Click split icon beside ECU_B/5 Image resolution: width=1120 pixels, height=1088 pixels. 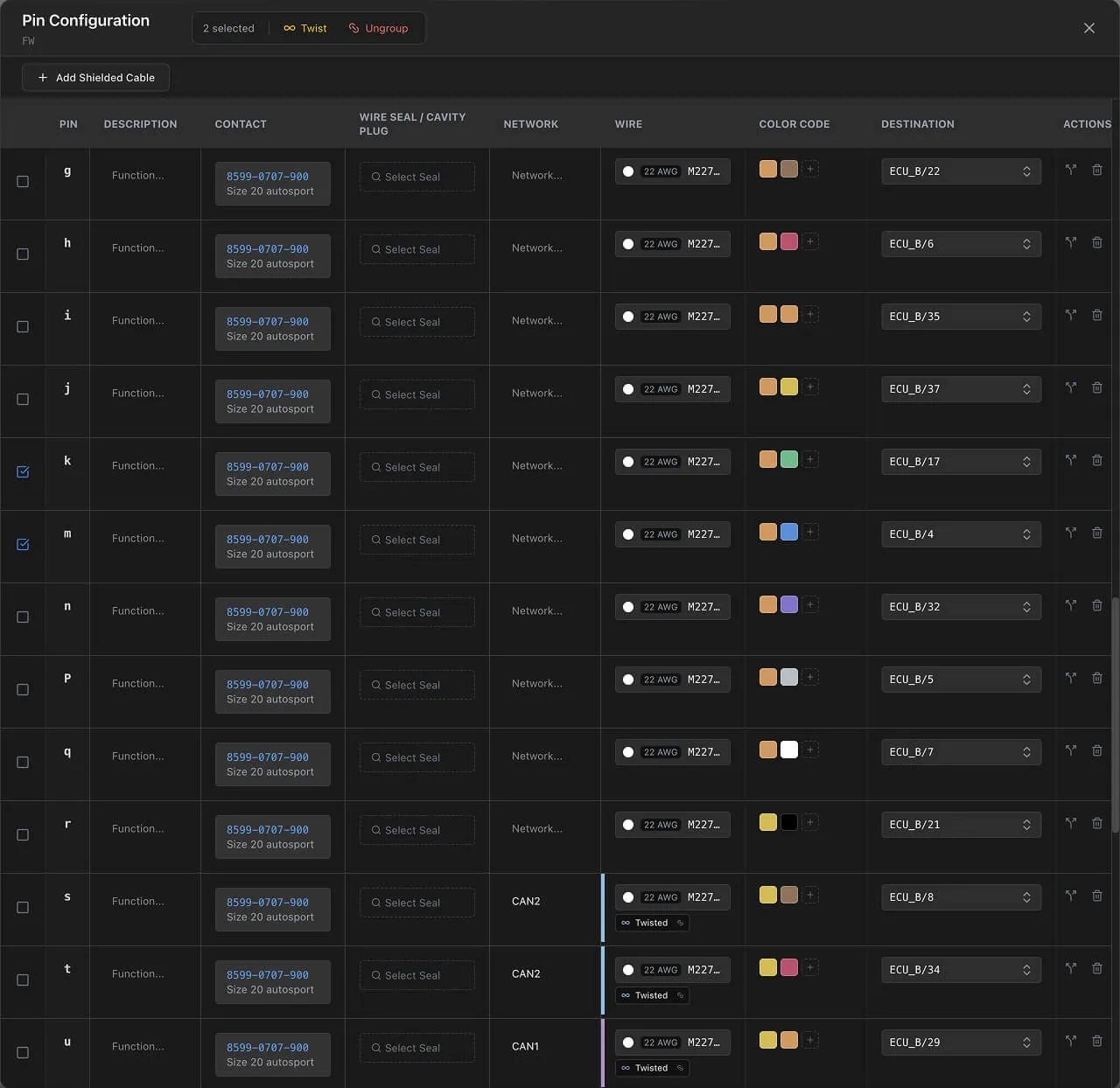click(1071, 678)
